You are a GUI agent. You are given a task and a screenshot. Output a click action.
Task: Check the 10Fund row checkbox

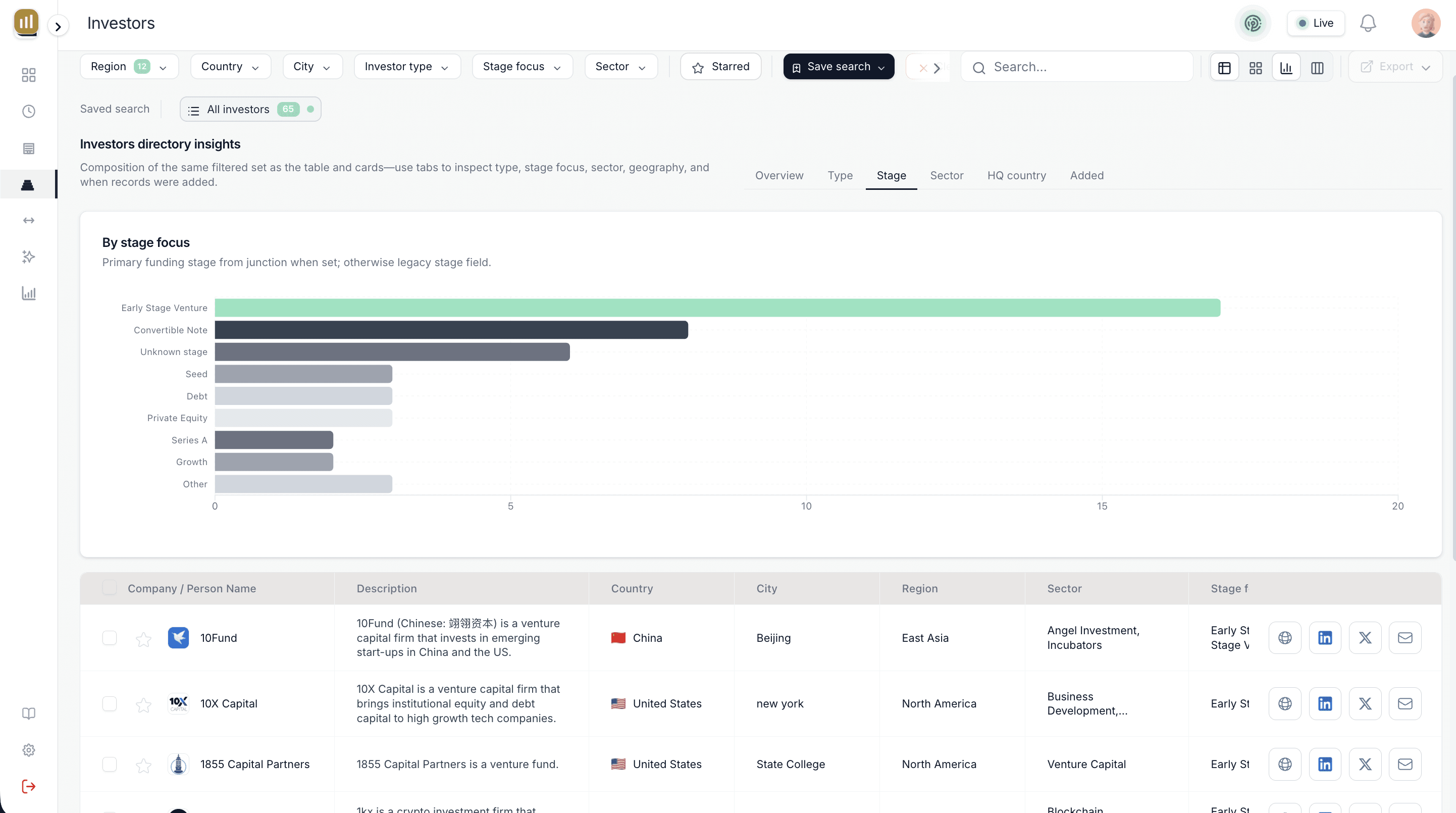[109, 638]
